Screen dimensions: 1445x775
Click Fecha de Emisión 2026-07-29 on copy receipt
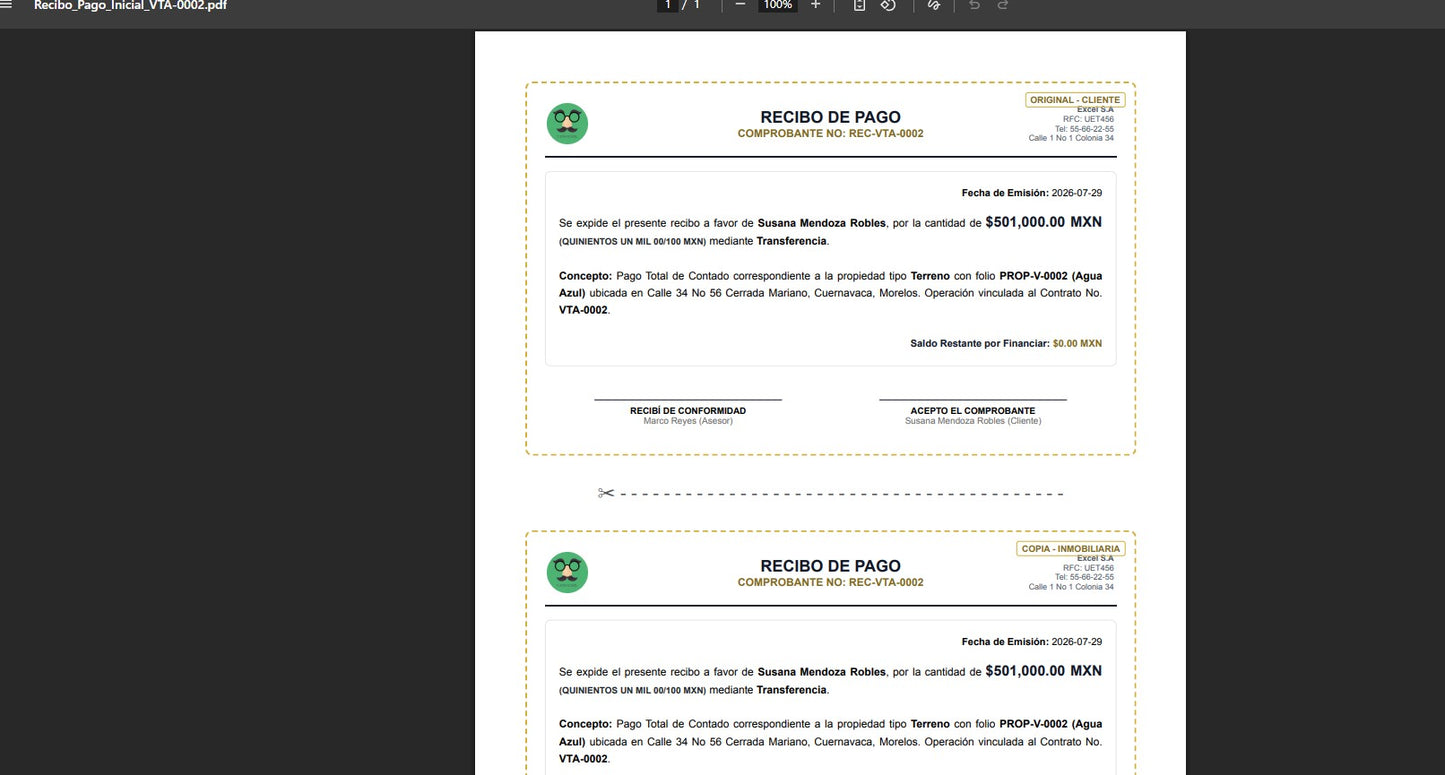pyautogui.click(x=1032, y=642)
